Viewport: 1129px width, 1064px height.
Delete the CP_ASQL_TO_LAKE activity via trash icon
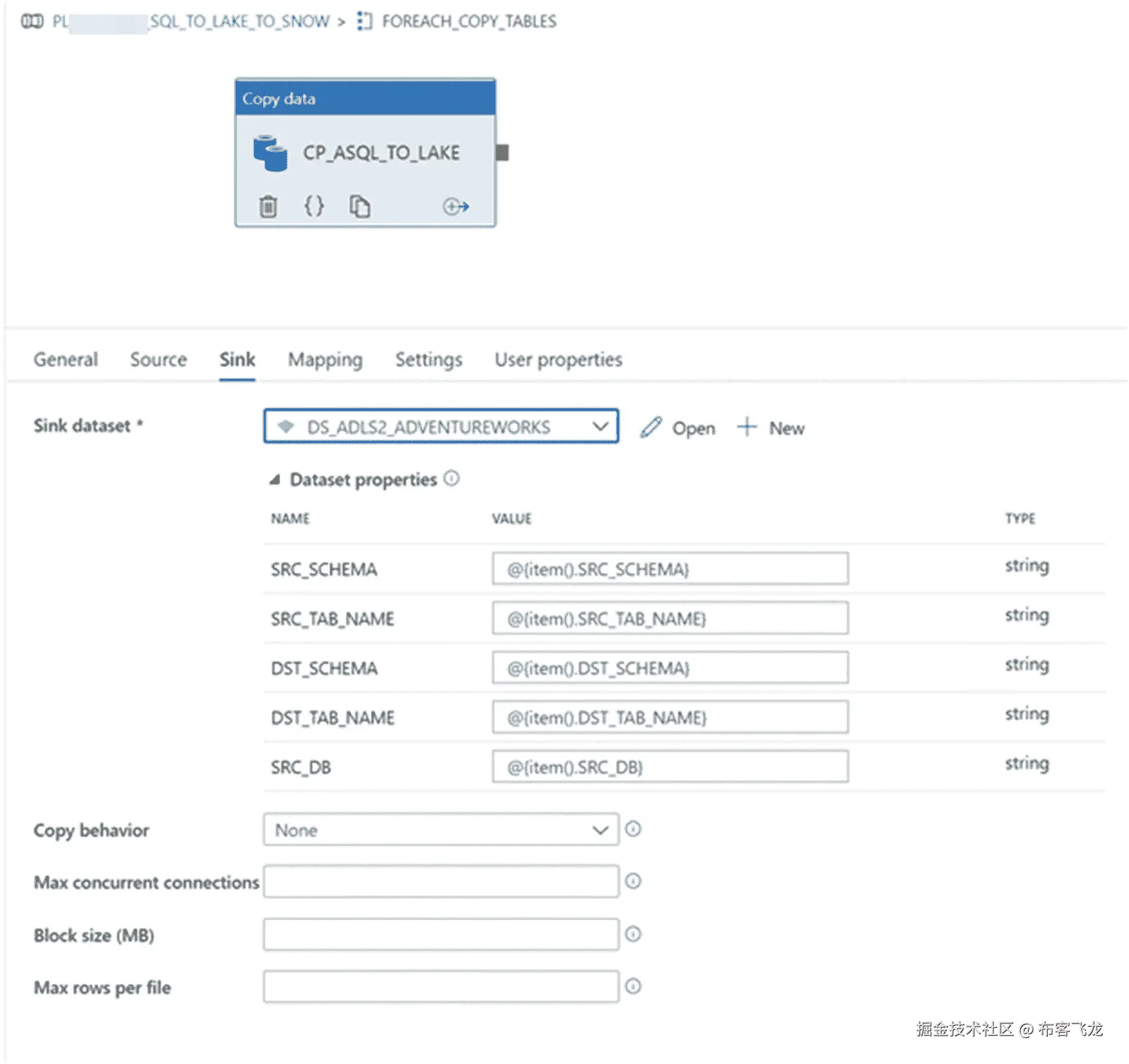point(268,206)
